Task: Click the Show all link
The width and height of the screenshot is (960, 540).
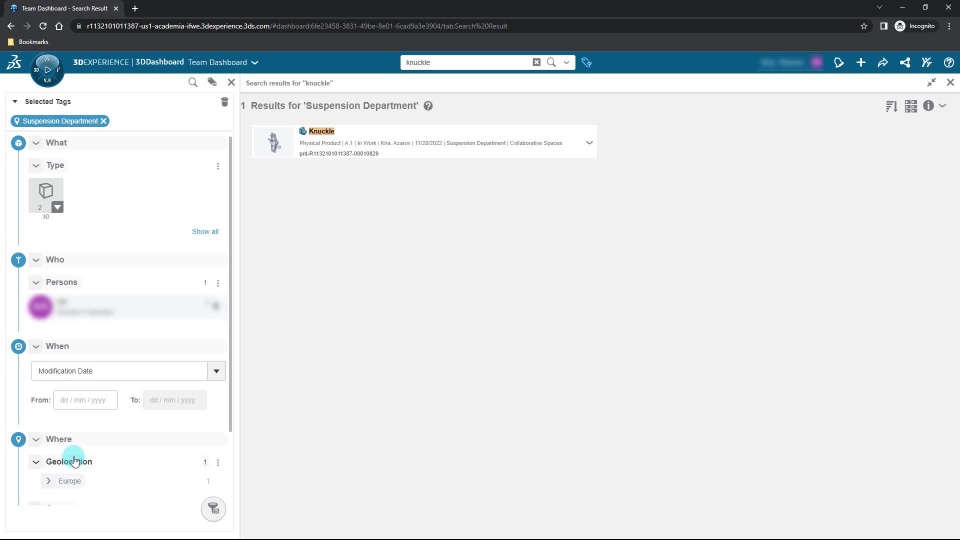Action: click(x=205, y=231)
